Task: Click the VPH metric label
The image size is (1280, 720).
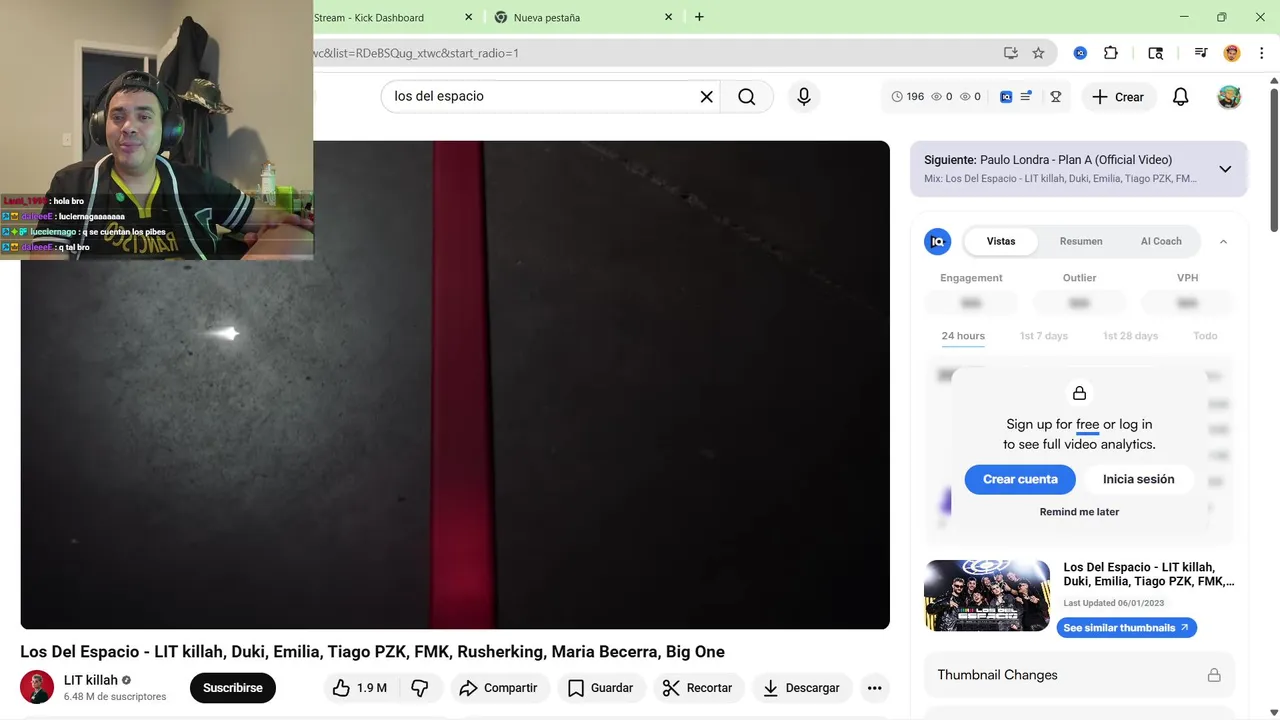Action: (x=1187, y=278)
